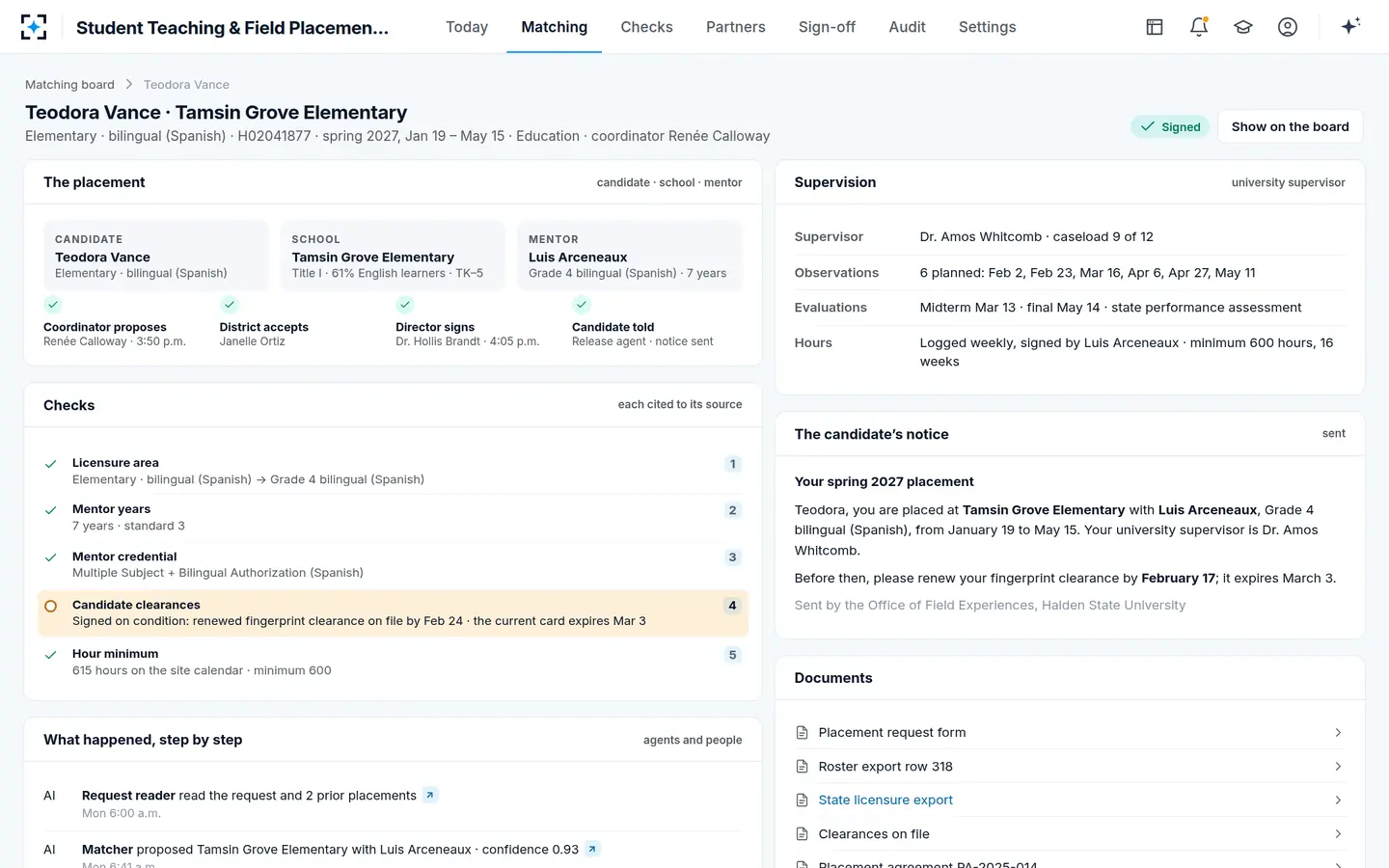Image resolution: width=1389 pixels, height=868 pixels.
Task: Open the layout panel icon in header
Action: [1155, 27]
